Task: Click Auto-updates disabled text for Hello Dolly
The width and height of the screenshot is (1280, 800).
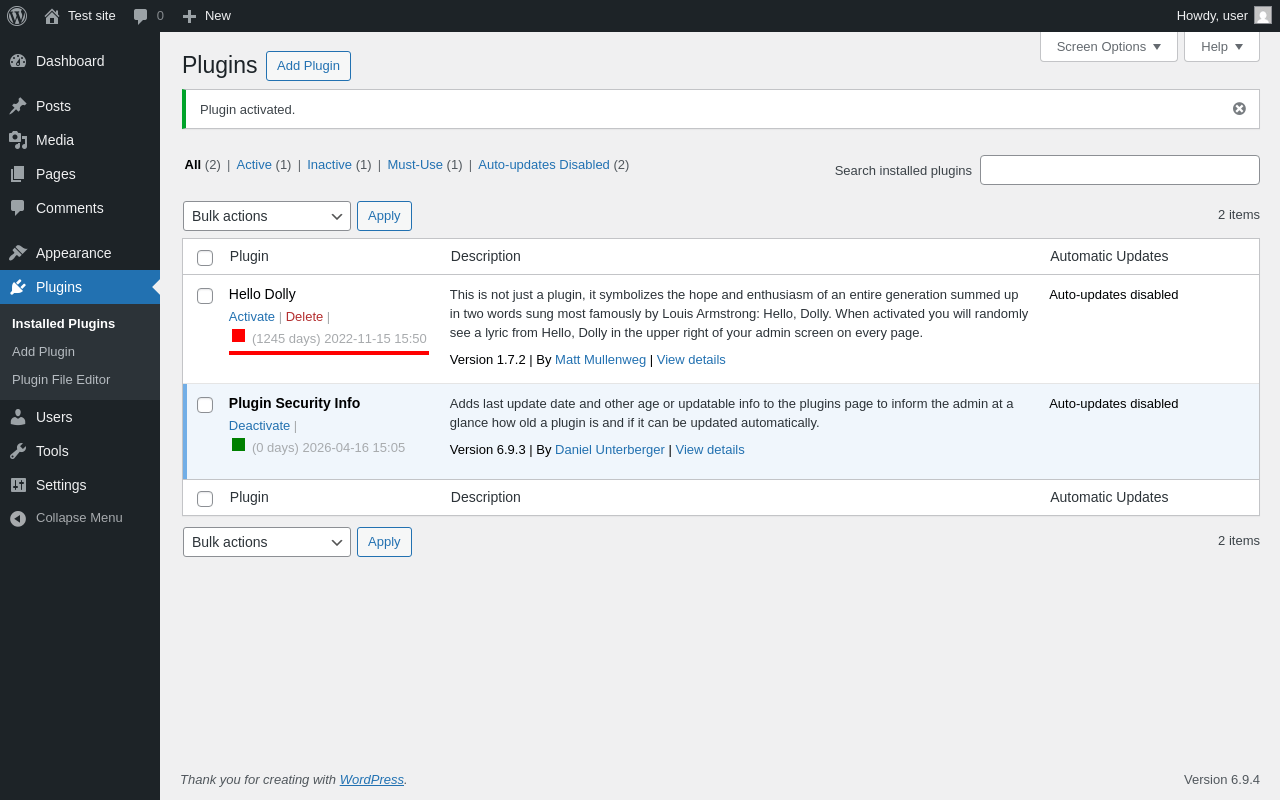Action: coord(1114,295)
